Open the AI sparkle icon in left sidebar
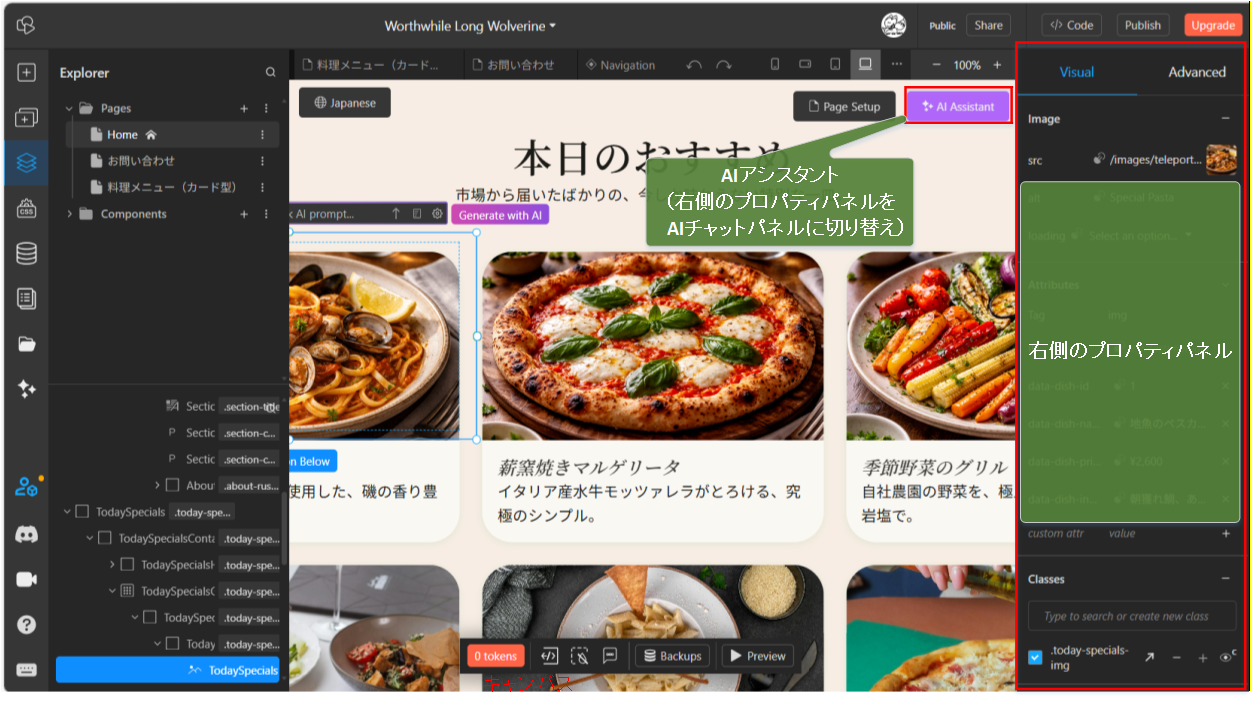This screenshot has width=1253, height=704. [27, 389]
